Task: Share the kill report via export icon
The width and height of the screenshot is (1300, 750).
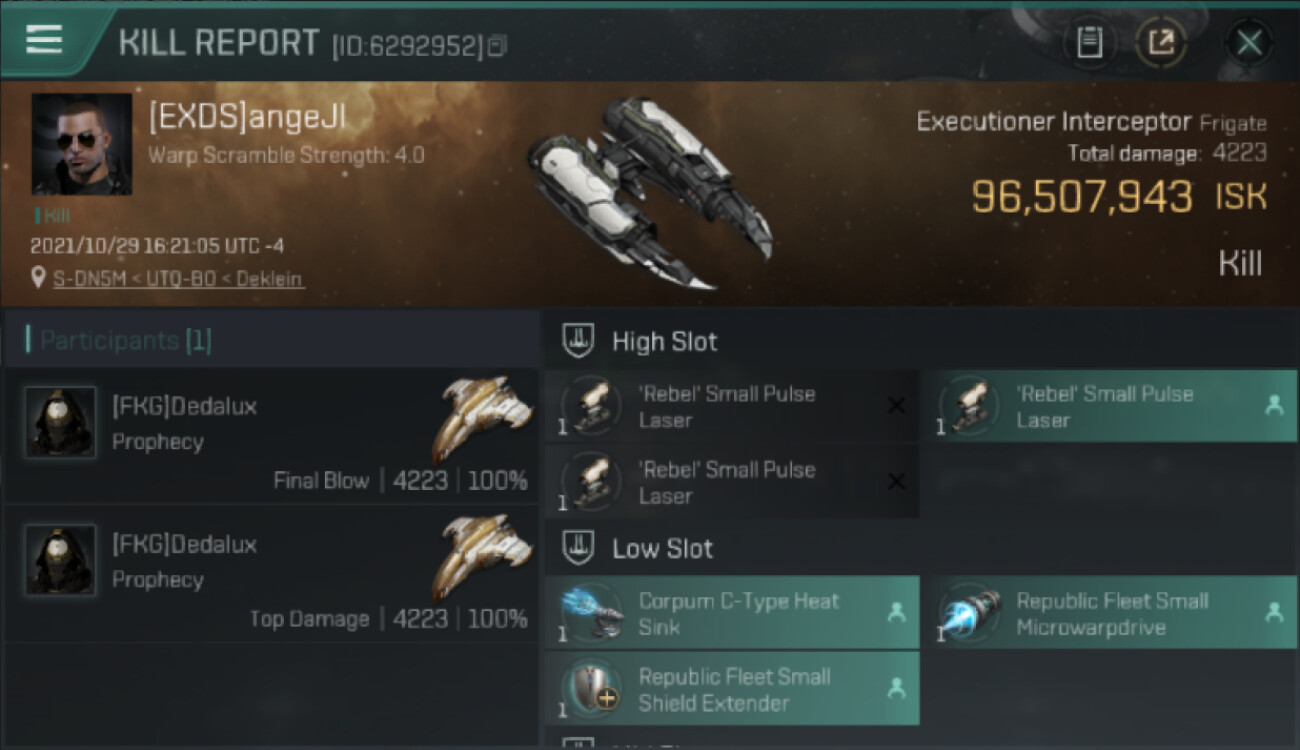Action: pos(1161,42)
